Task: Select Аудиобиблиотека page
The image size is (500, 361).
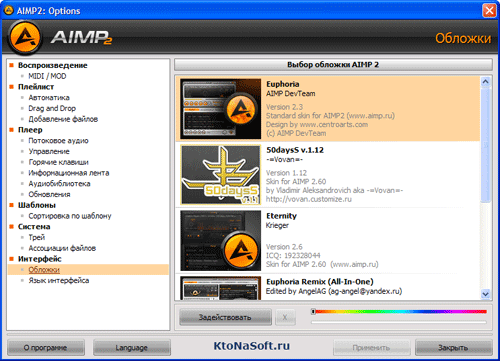Action: point(59,184)
